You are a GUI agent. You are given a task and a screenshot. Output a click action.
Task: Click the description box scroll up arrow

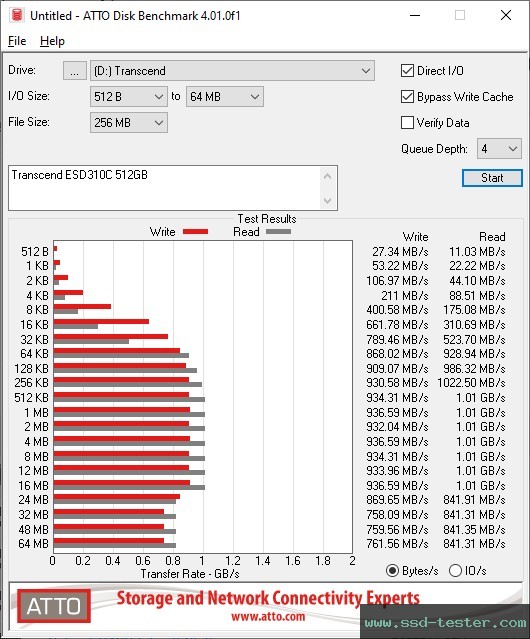point(328,176)
